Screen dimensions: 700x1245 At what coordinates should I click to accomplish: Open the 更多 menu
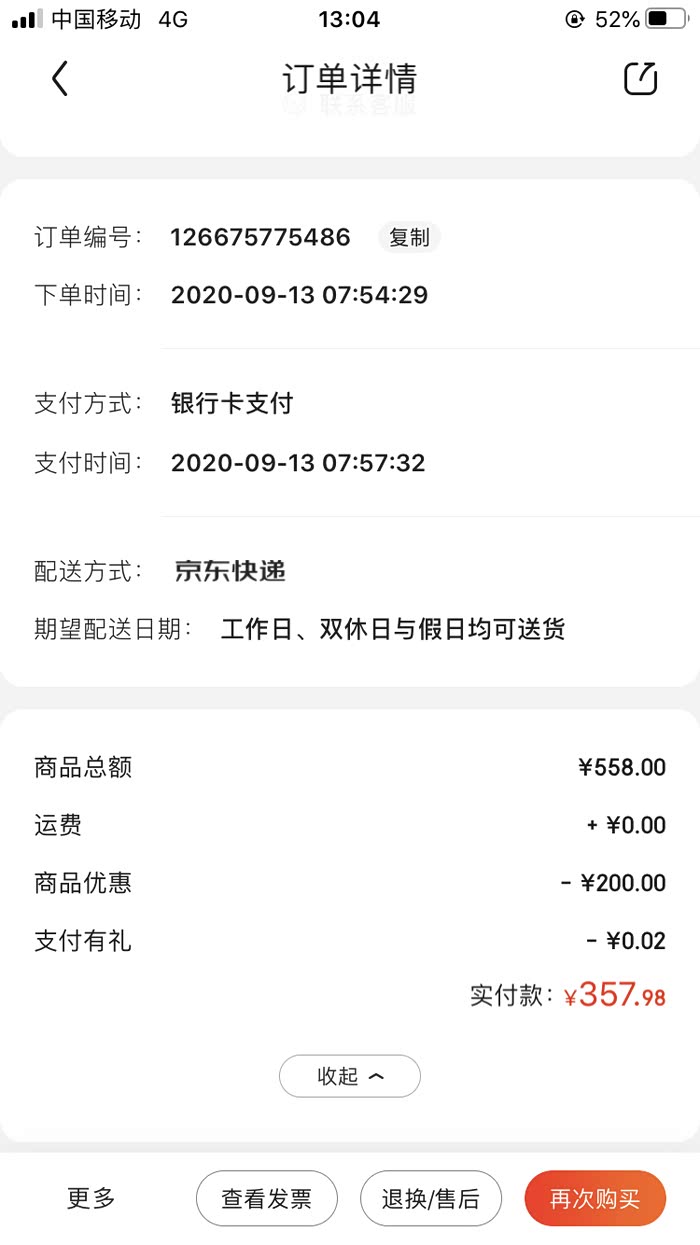[91, 1198]
